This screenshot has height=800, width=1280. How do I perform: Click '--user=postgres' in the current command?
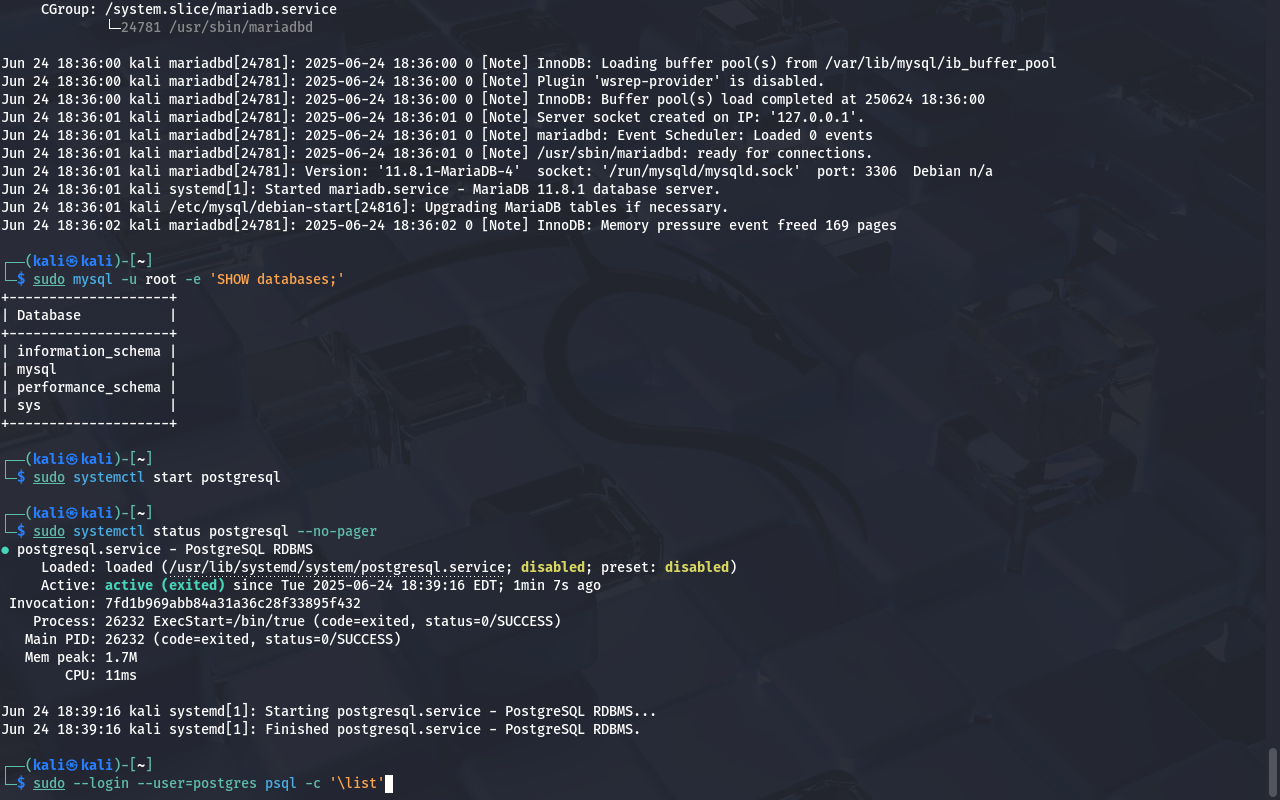click(197, 783)
